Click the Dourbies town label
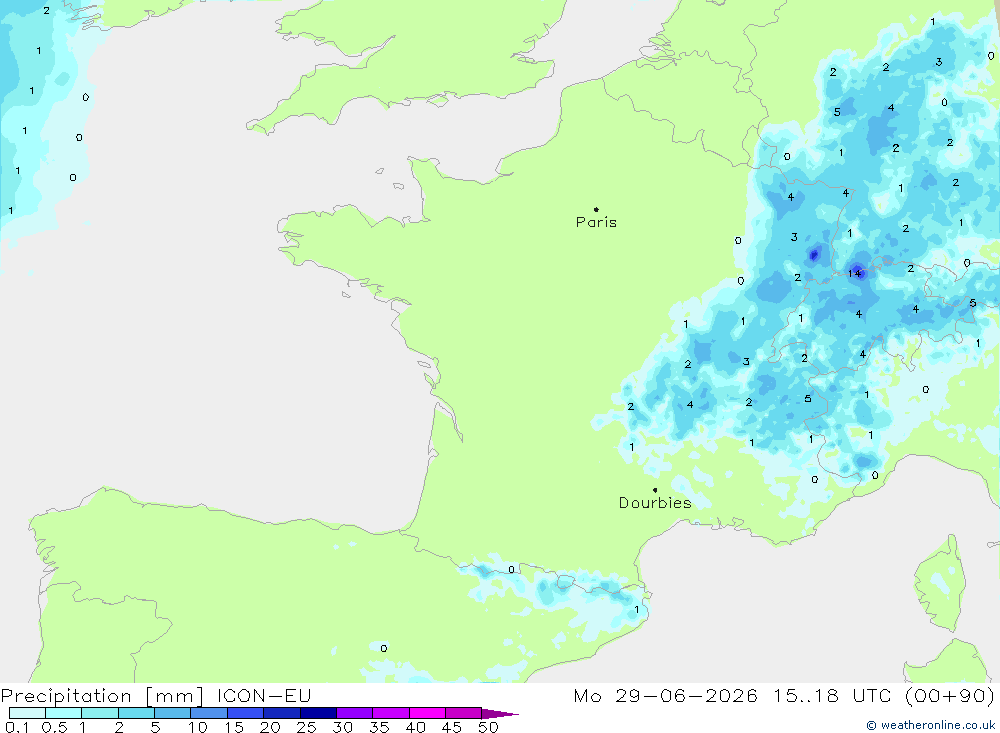The image size is (1000, 733). pos(655,503)
